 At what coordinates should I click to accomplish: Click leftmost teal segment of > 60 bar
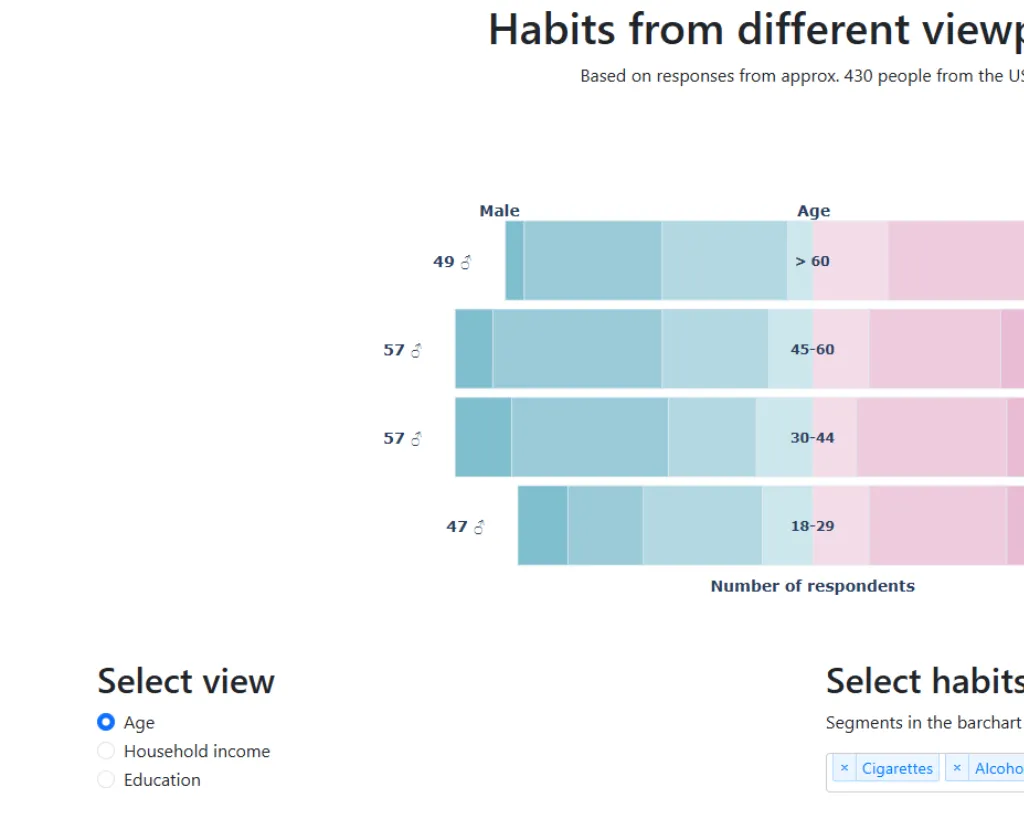514,260
